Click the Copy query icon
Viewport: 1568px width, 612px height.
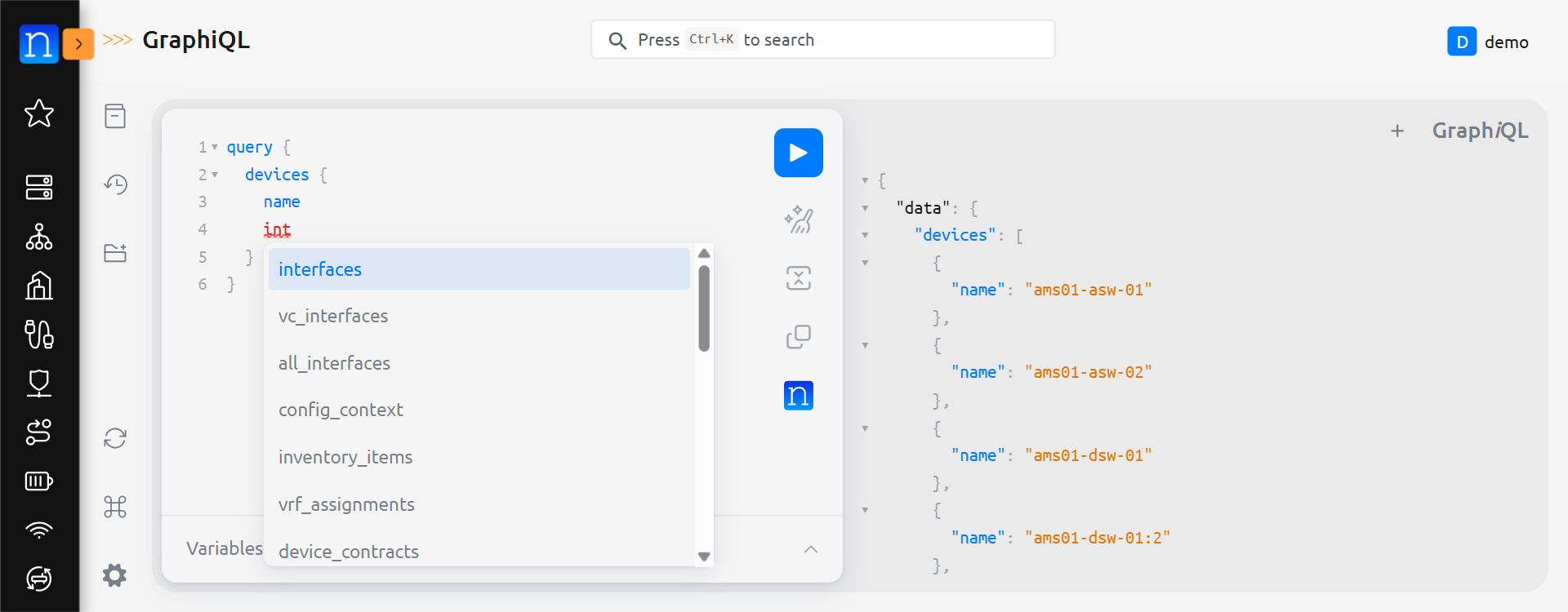click(x=798, y=336)
